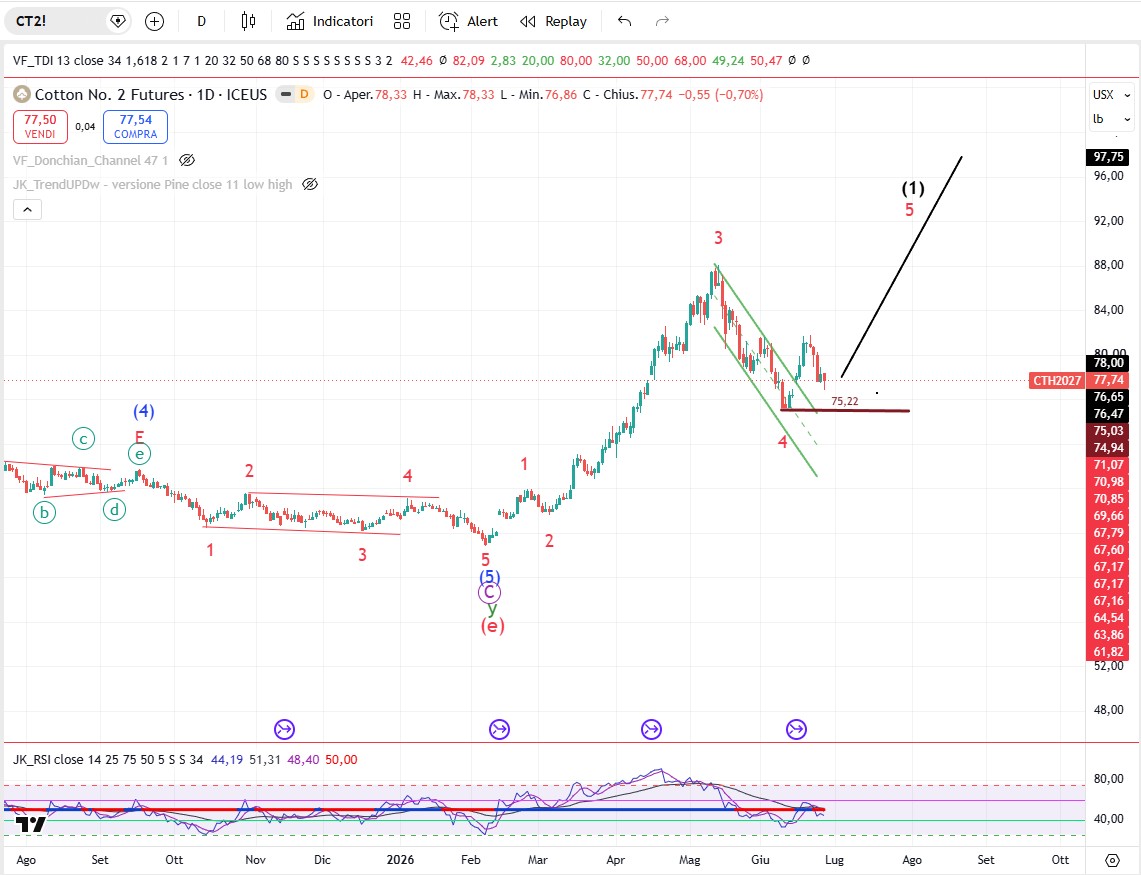Image resolution: width=1141 pixels, height=875 pixels.
Task: Click the contract roll marker near Nov
Action: click(284, 729)
